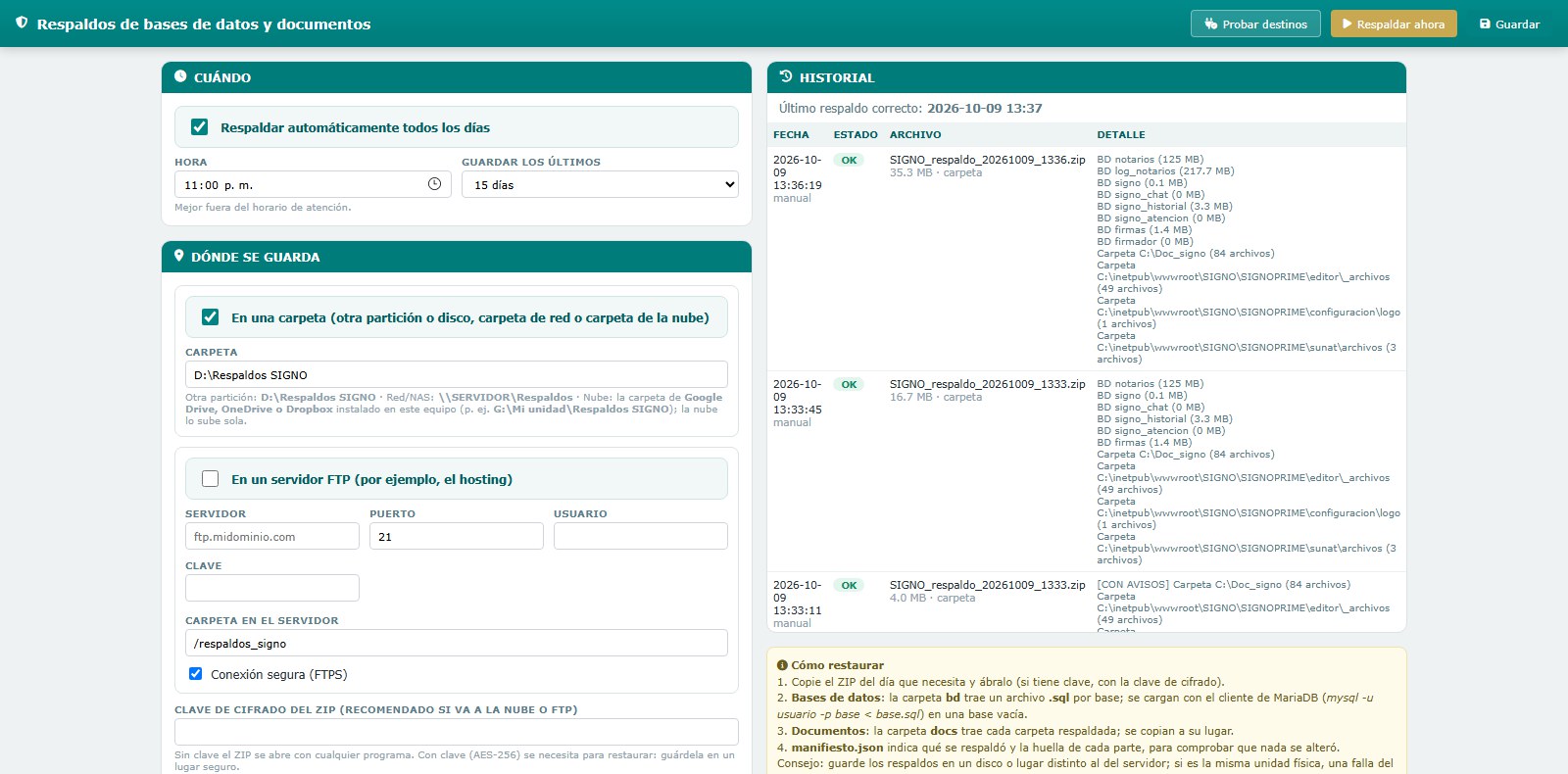Uncheck Conexión segura (FTPS)

[195, 674]
